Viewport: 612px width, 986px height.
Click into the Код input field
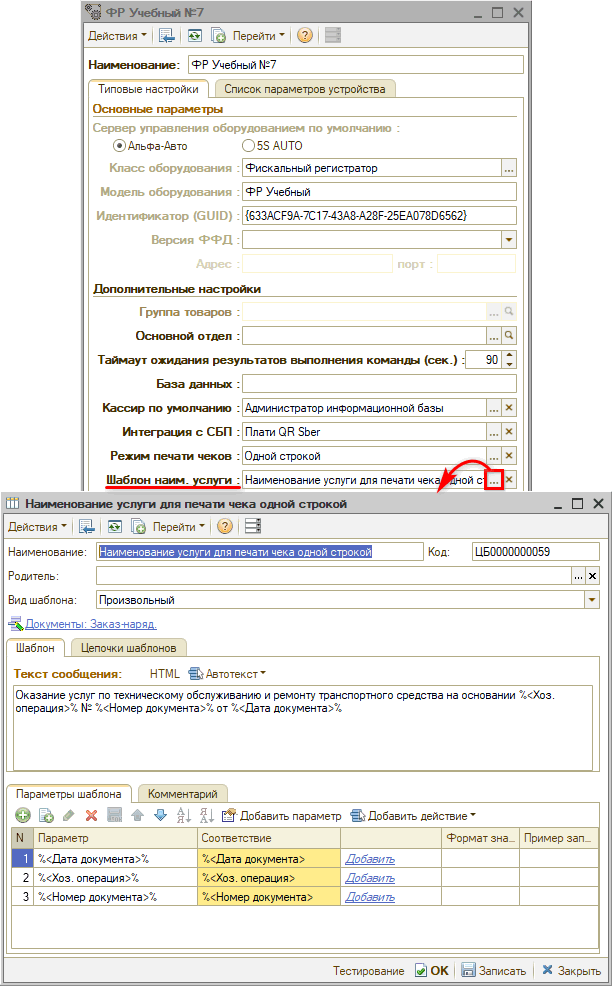point(535,551)
